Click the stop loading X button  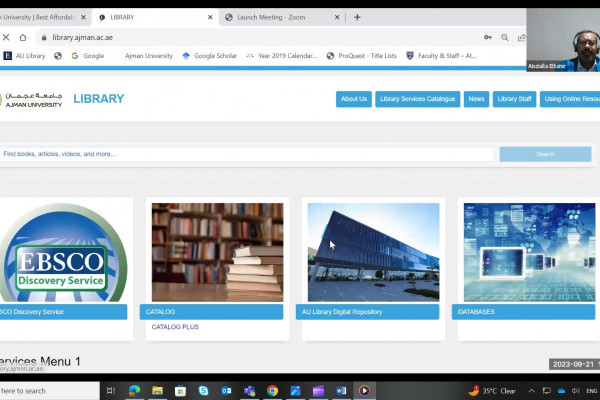pyautogui.click(x=6, y=37)
